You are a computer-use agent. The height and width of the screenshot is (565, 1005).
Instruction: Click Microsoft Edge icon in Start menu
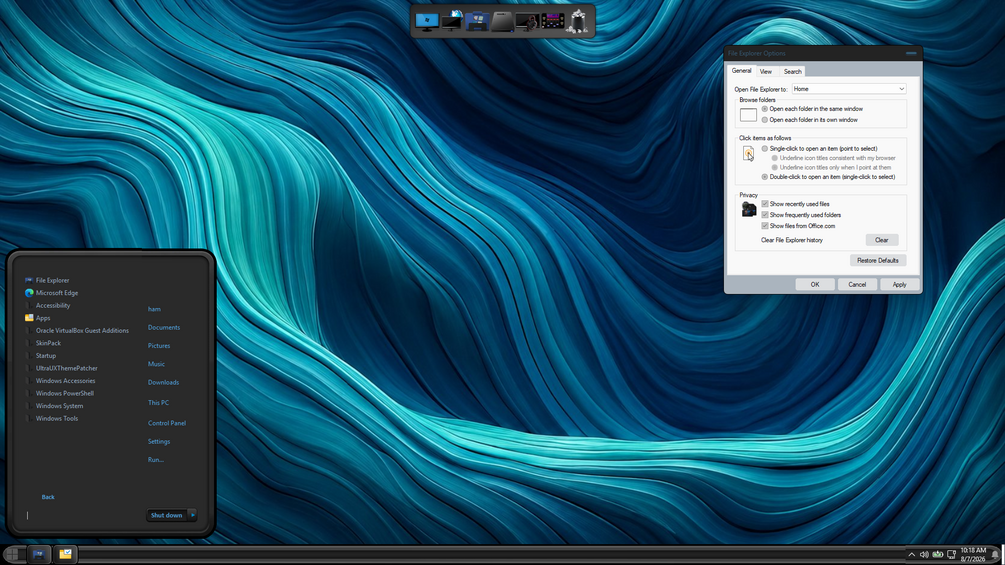point(29,293)
